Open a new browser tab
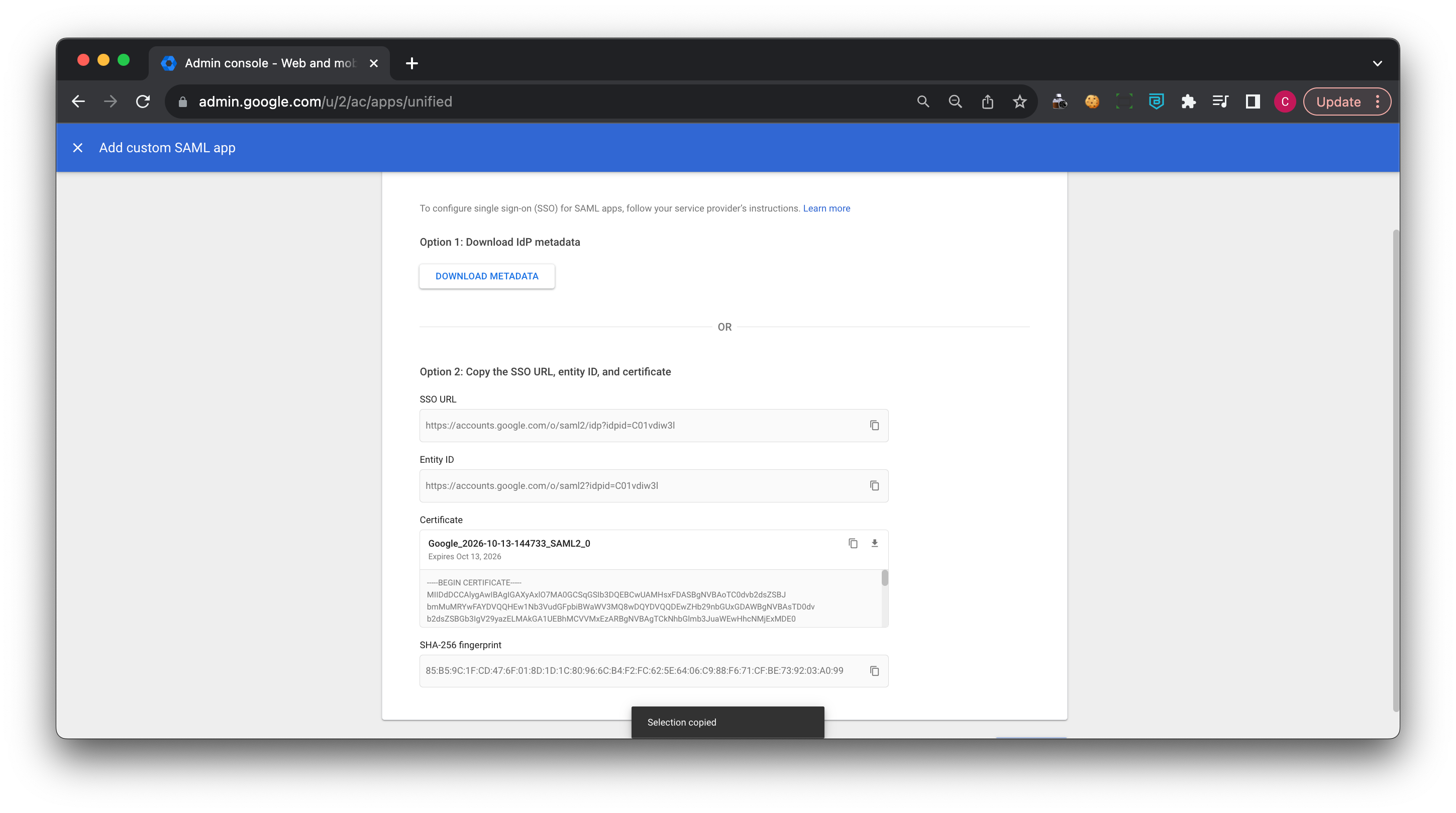 click(411, 63)
